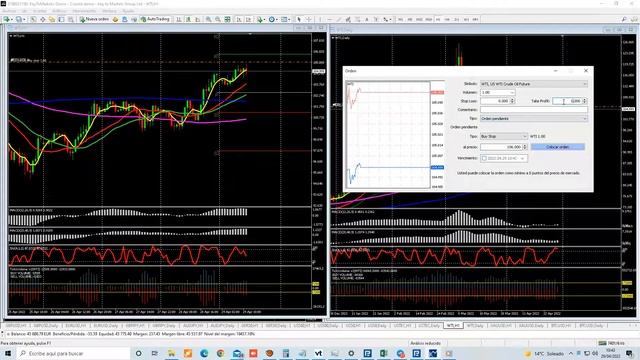Switch timeframe to H4

pyautogui.click(x=447, y=19)
